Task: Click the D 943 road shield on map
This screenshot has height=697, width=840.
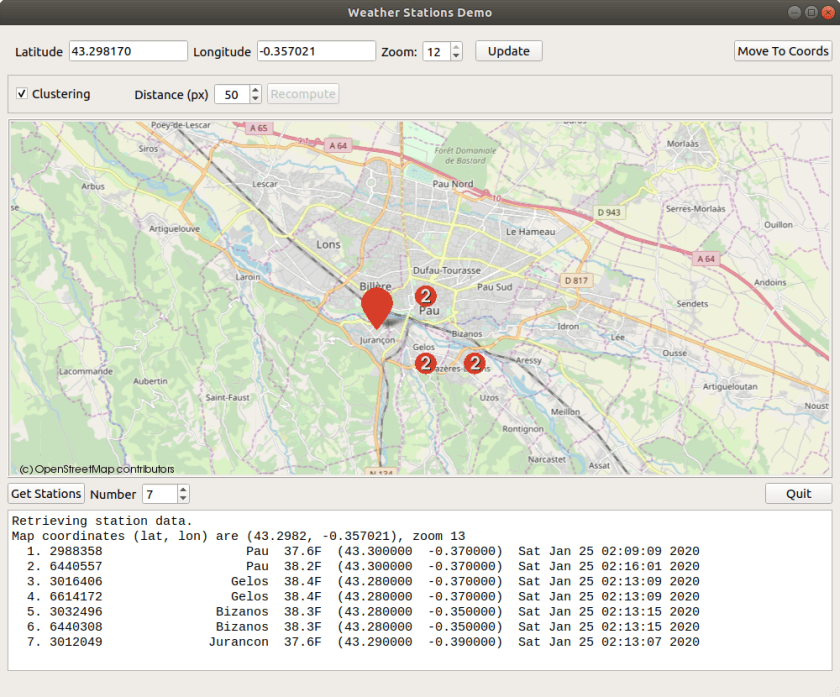Action: [x=609, y=212]
